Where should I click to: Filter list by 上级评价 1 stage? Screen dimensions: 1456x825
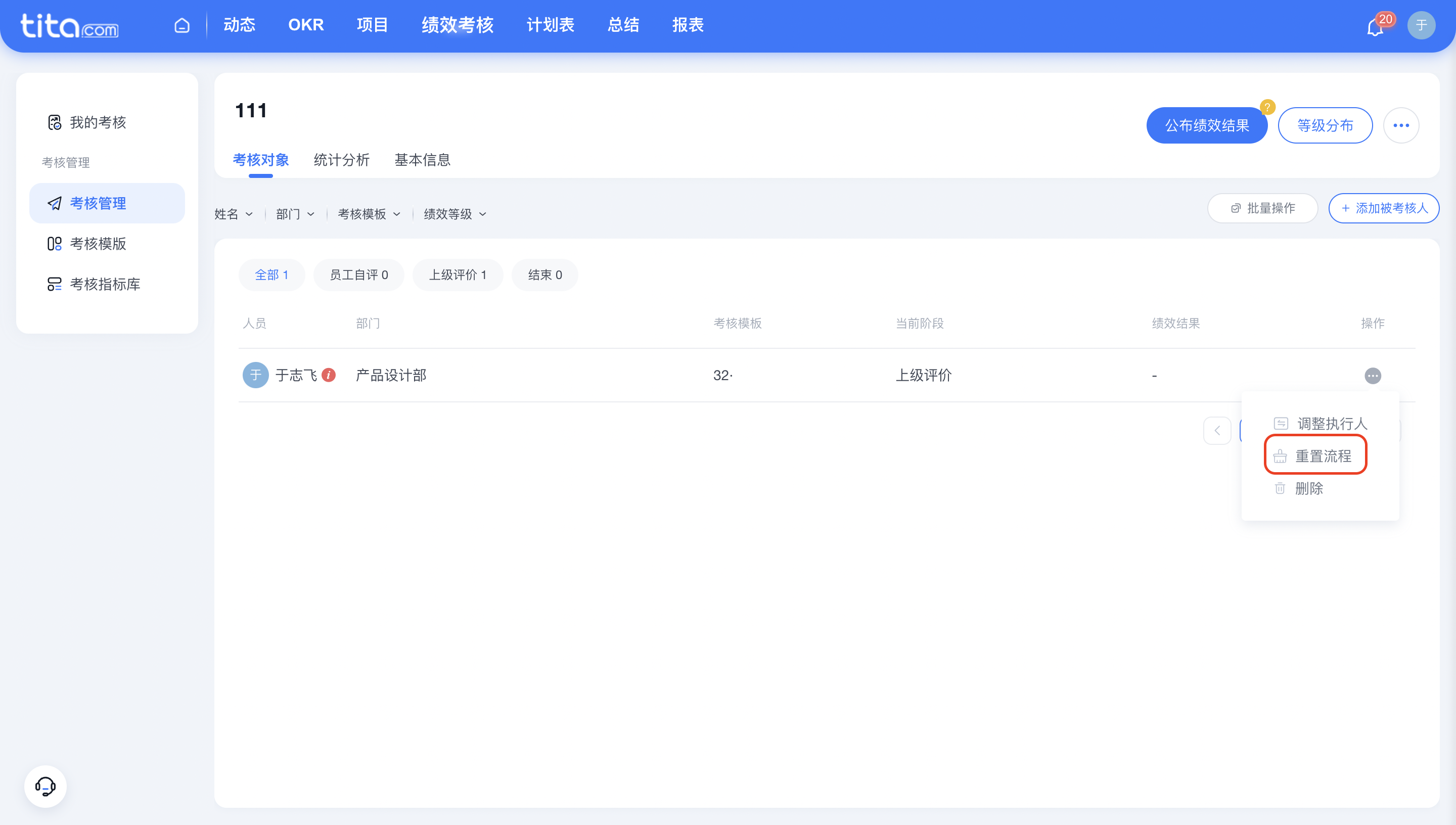pyautogui.click(x=457, y=275)
